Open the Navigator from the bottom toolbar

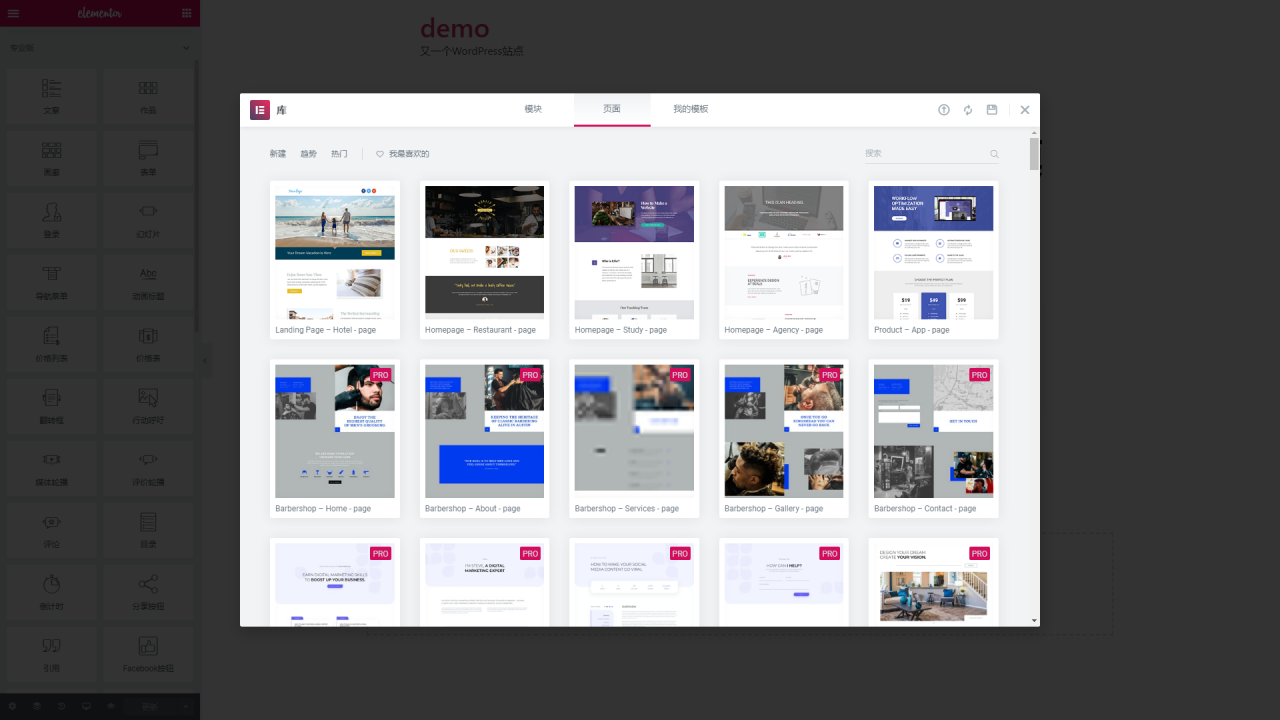pyautogui.click(x=37, y=706)
